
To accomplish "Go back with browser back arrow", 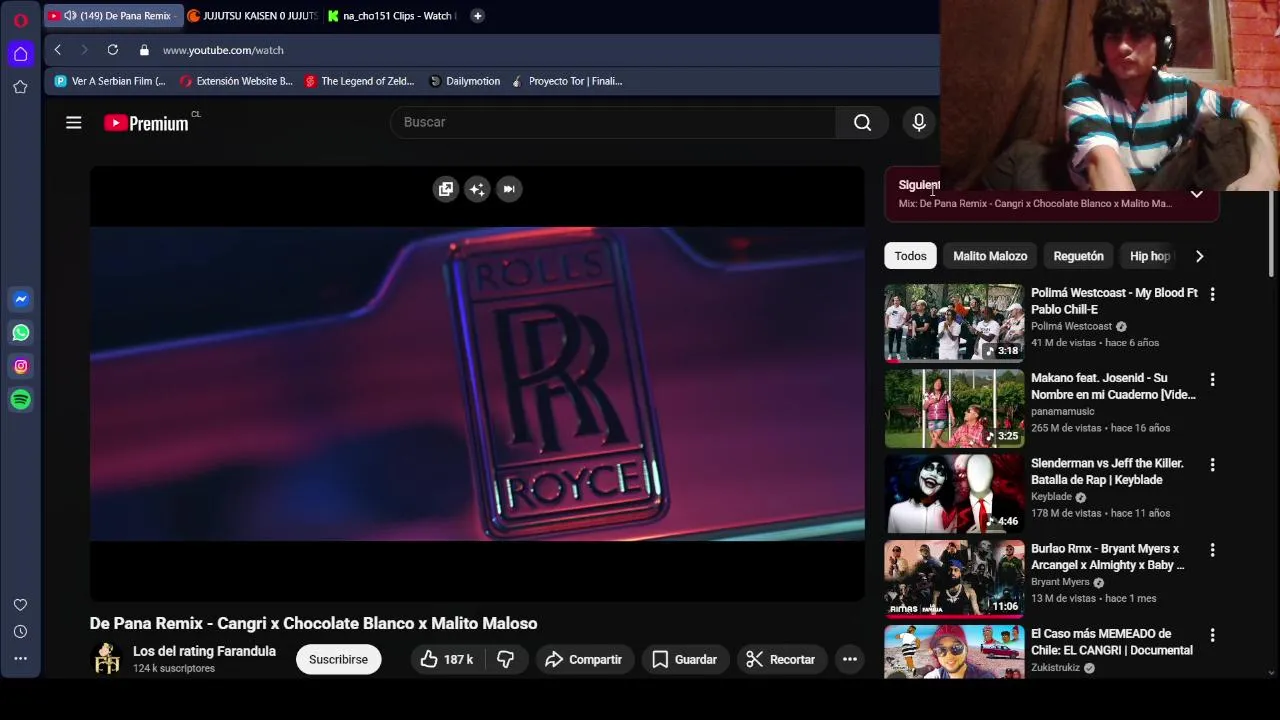I will pos(58,50).
